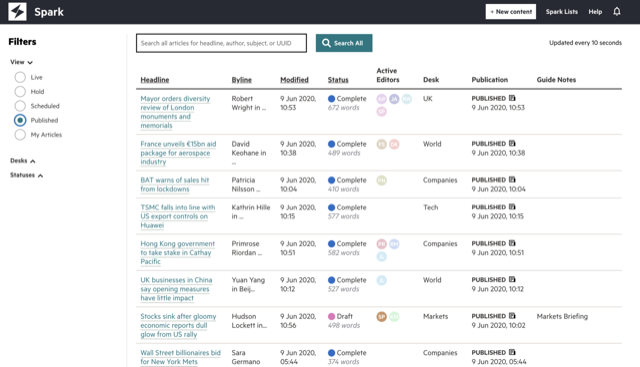640x367 pixels.
Task: Select the My Articles radio button
Action: 20,134
